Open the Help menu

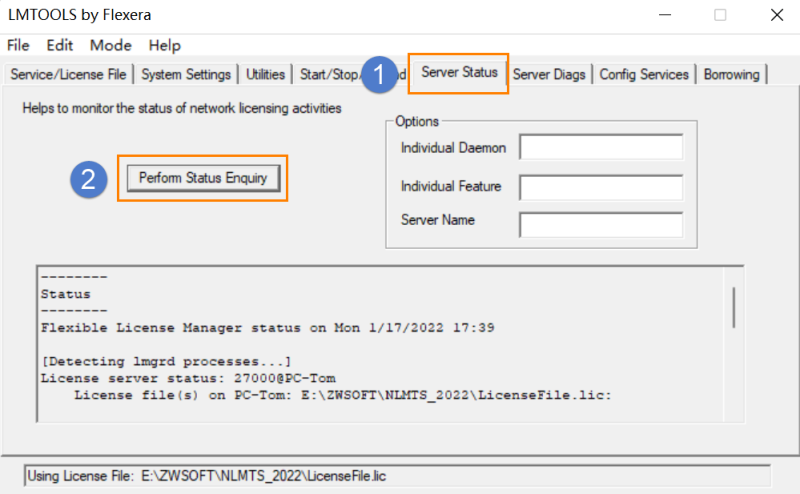click(x=164, y=45)
